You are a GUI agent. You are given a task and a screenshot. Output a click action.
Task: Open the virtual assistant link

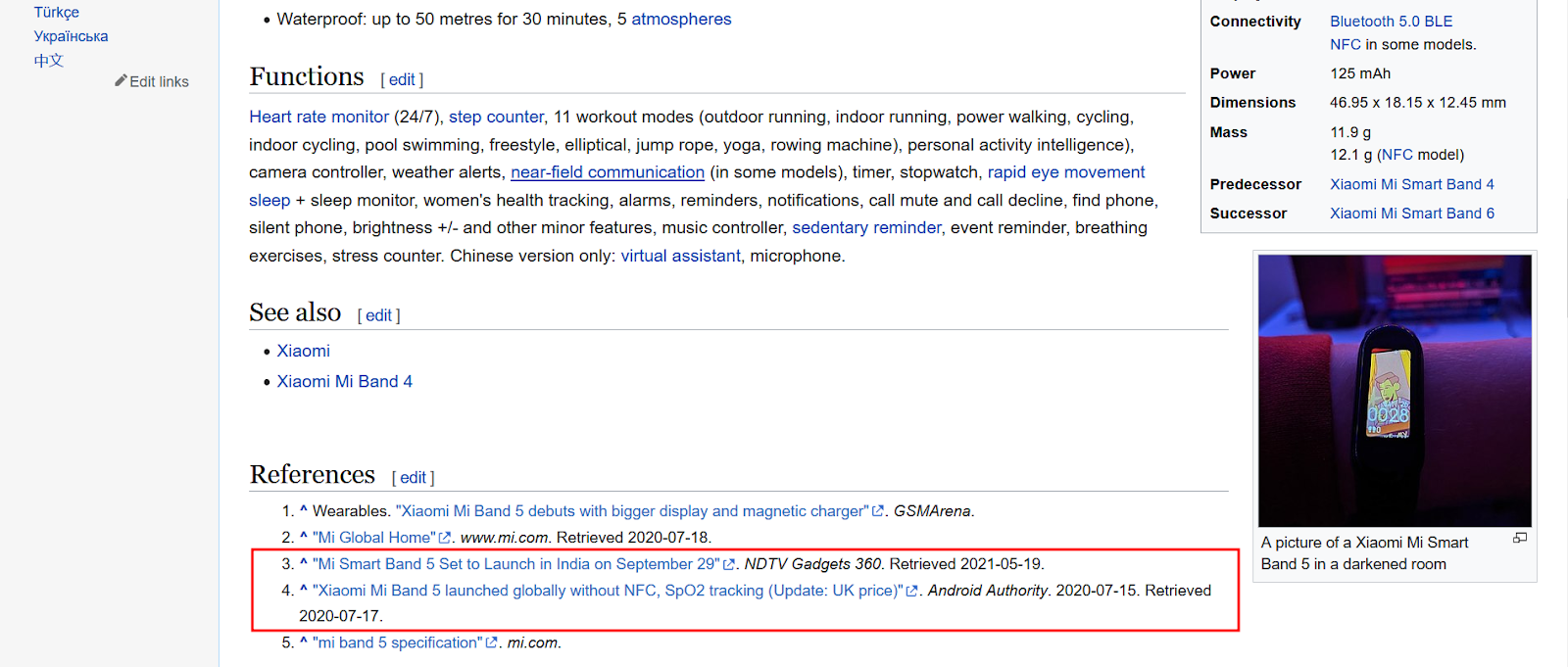tap(680, 256)
